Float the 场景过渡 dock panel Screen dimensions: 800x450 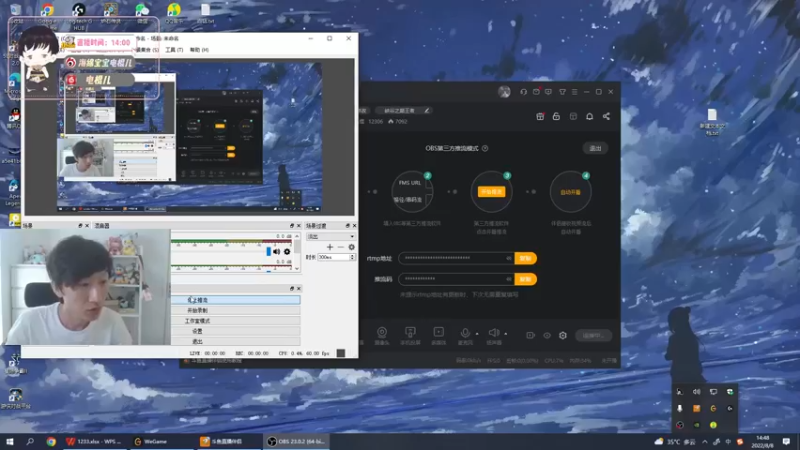[x=347, y=226]
